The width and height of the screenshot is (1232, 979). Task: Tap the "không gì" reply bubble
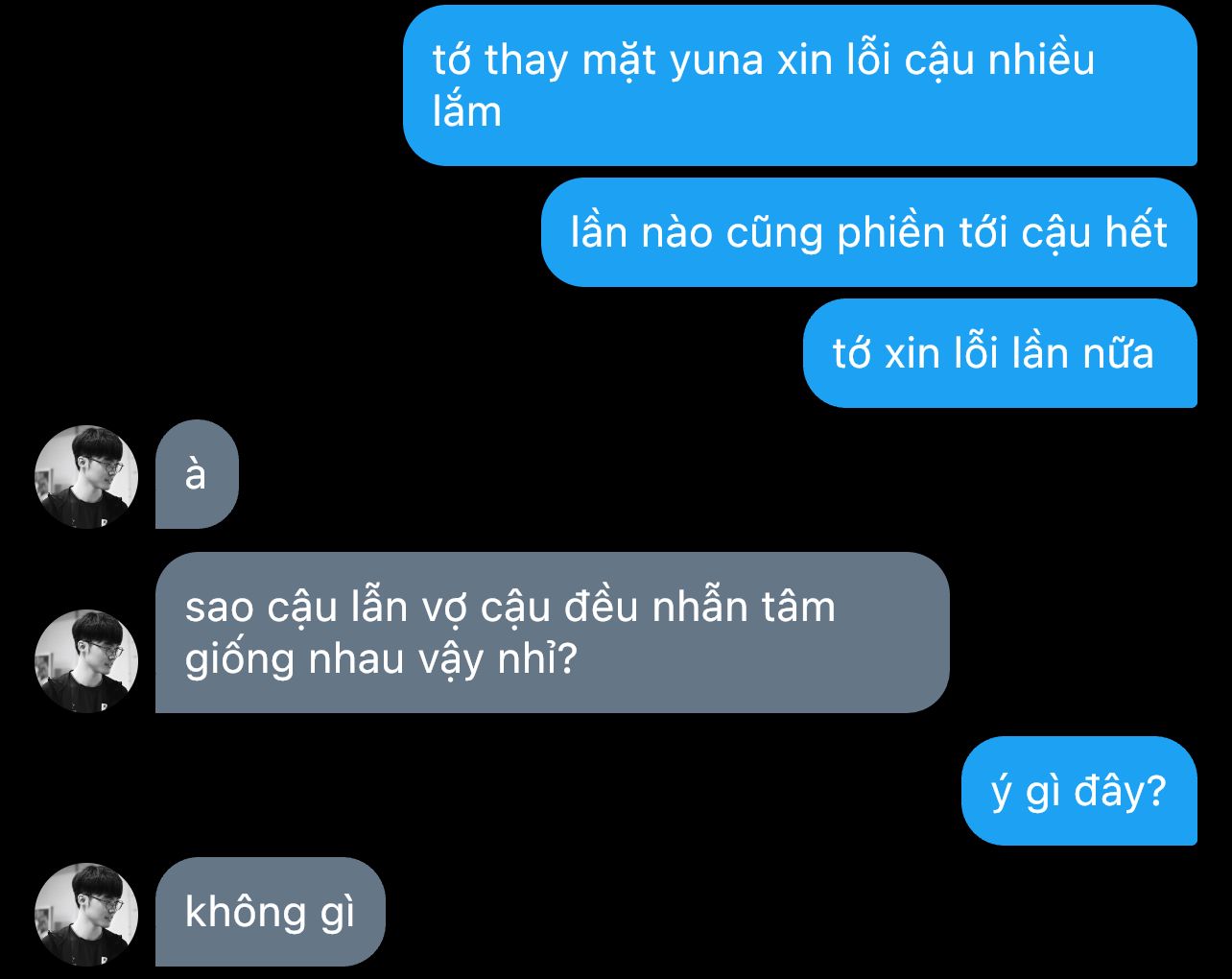[x=271, y=912]
